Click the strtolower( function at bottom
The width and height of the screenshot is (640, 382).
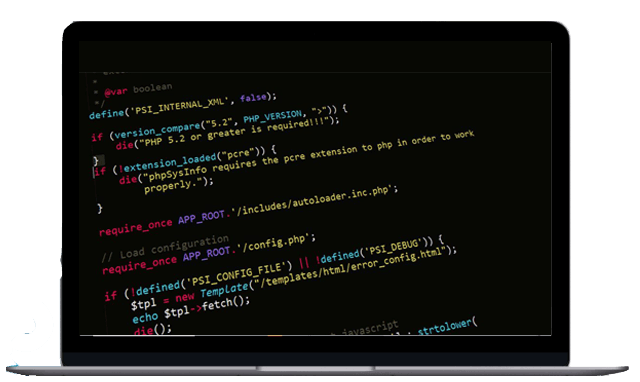(447, 326)
